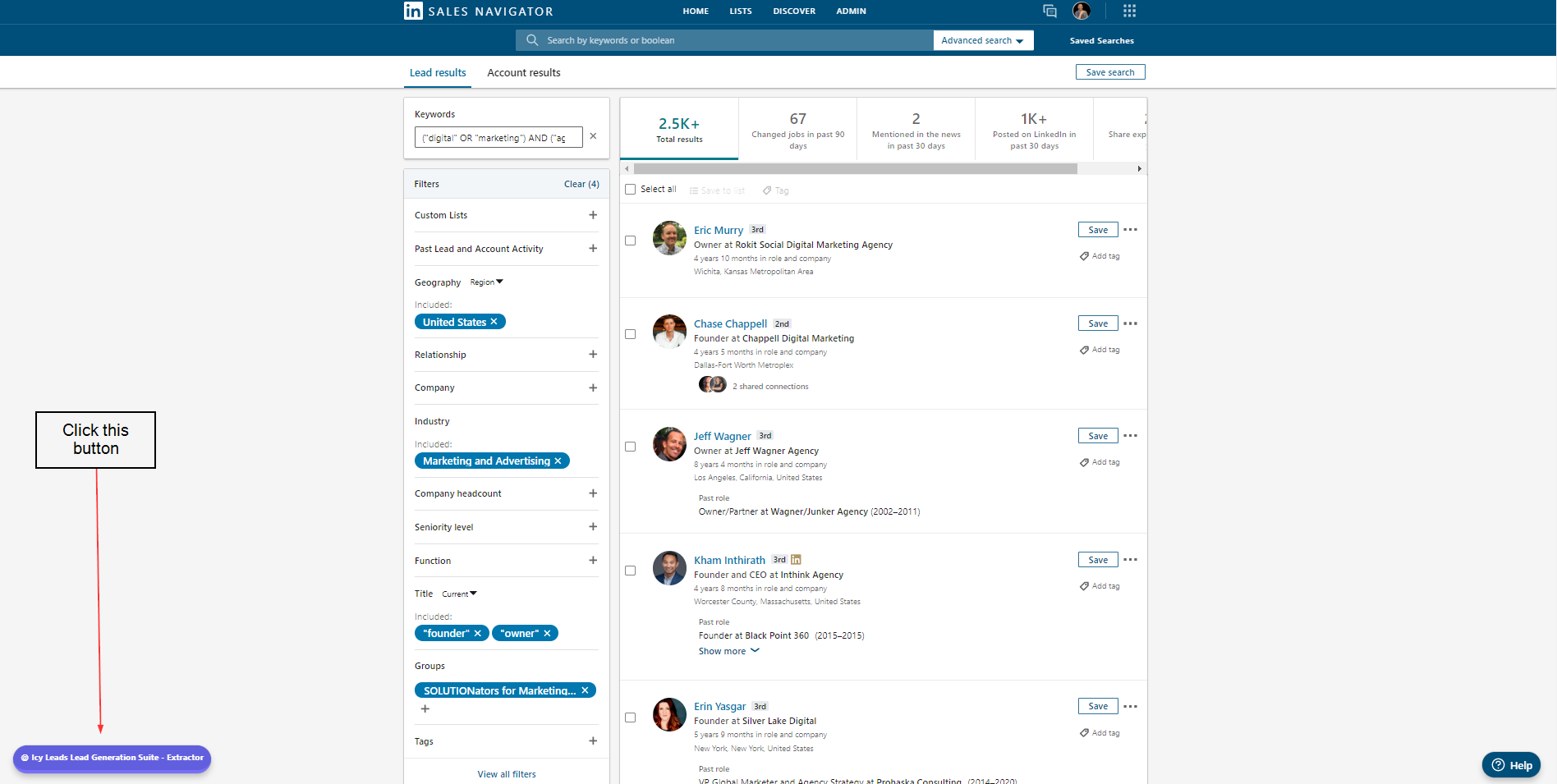Select Jeff Wagner's checkbox
The height and width of the screenshot is (784, 1557).
tap(631, 447)
